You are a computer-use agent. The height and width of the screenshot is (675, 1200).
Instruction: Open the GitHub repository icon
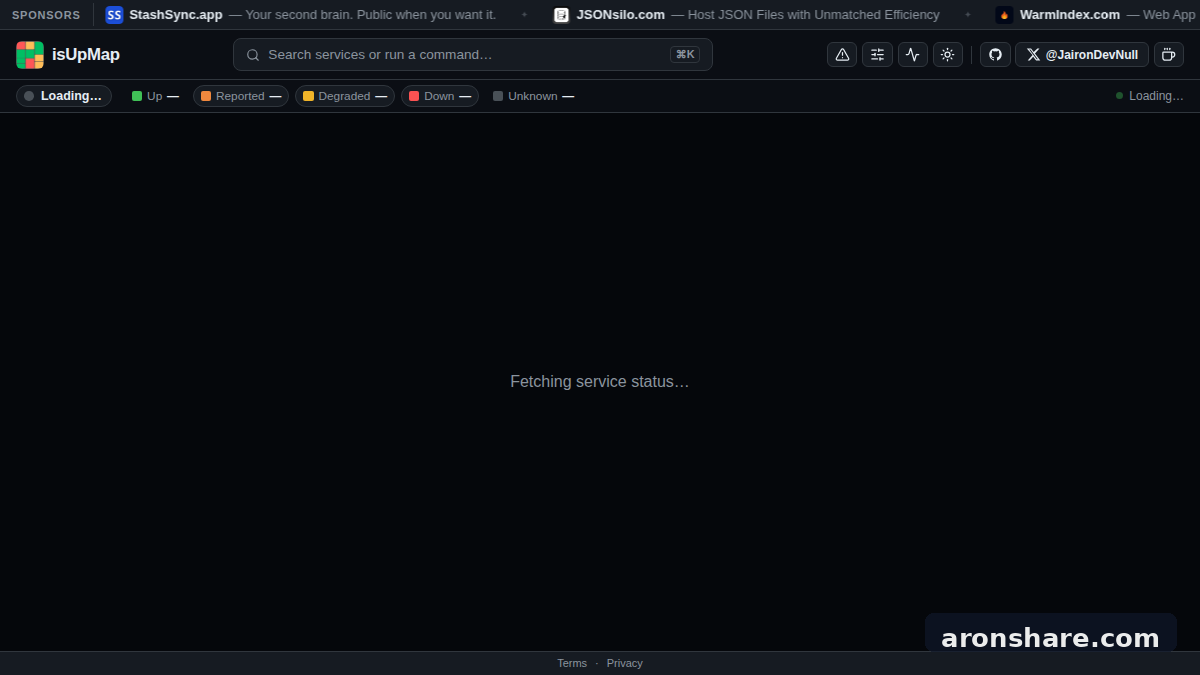coord(995,55)
